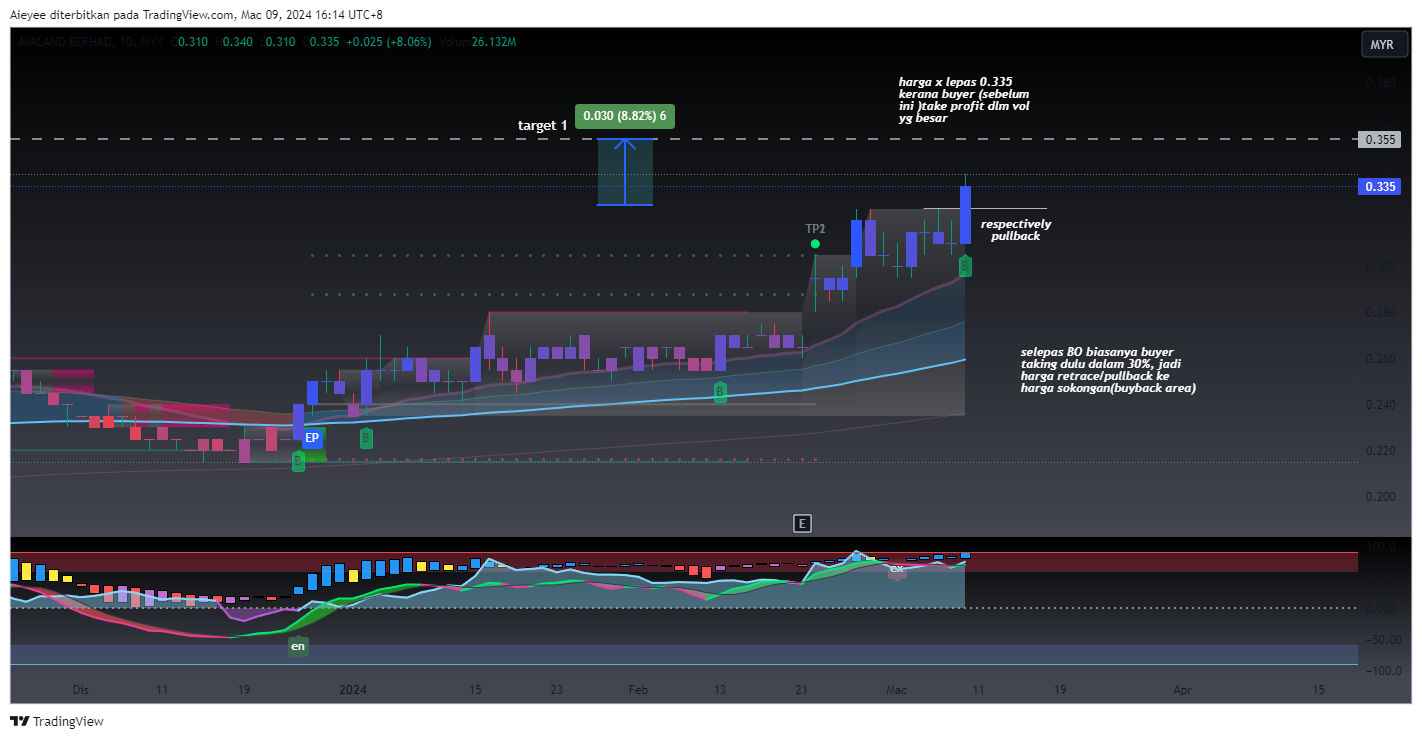Click the 0.200 price axis label
Screen dimensions: 1422x739
(x=1380, y=497)
